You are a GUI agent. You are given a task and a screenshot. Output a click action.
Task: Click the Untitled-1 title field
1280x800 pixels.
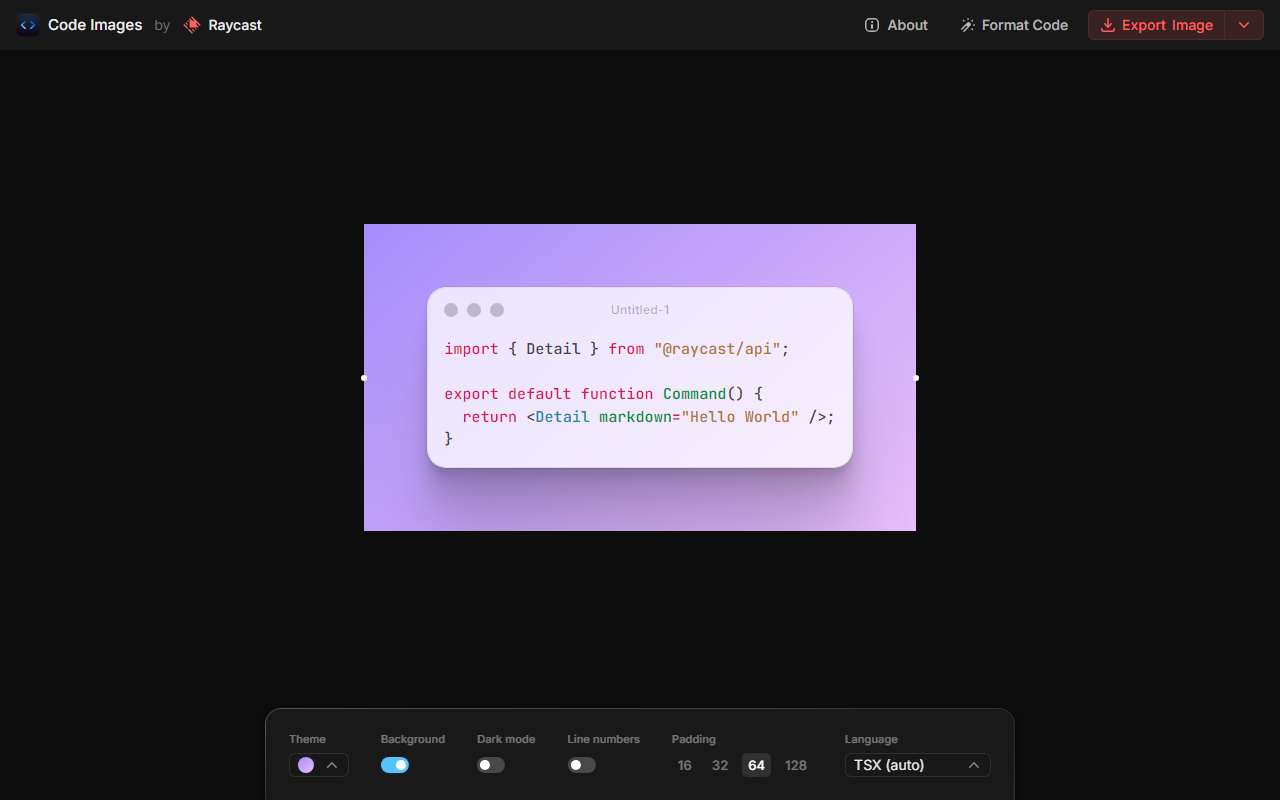[640, 310]
